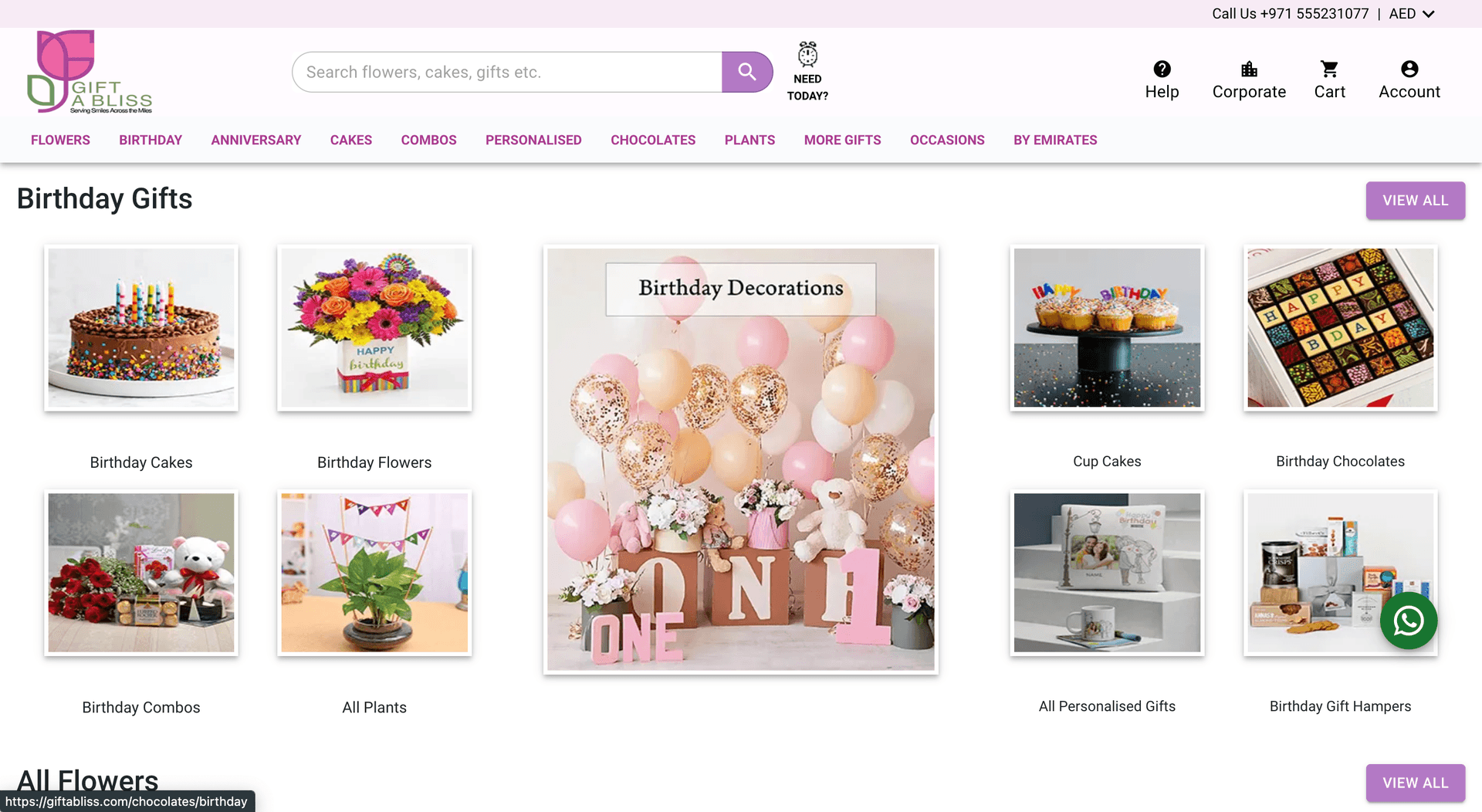Click the Birthday Cakes thumbnail
This screenshot has width=1482, height=812.
[x=141, y=327]
